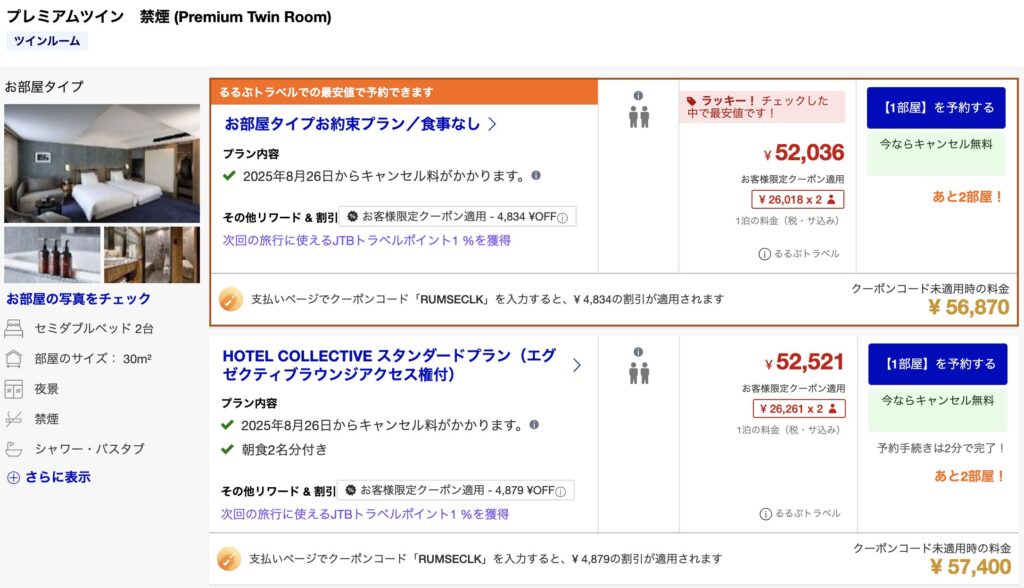Expand お部屋タイプお約束プラン via its chevron arrow
The height and width of the screenshot is (588, 1024).
point(492,125)
